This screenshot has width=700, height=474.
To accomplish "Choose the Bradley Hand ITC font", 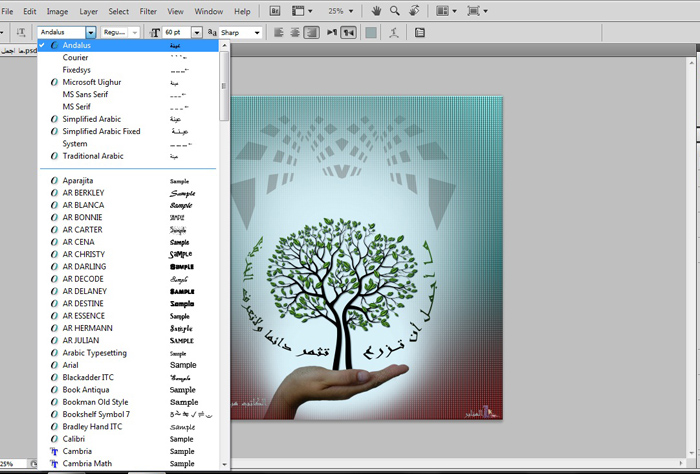I will click(x=128, y=427).
